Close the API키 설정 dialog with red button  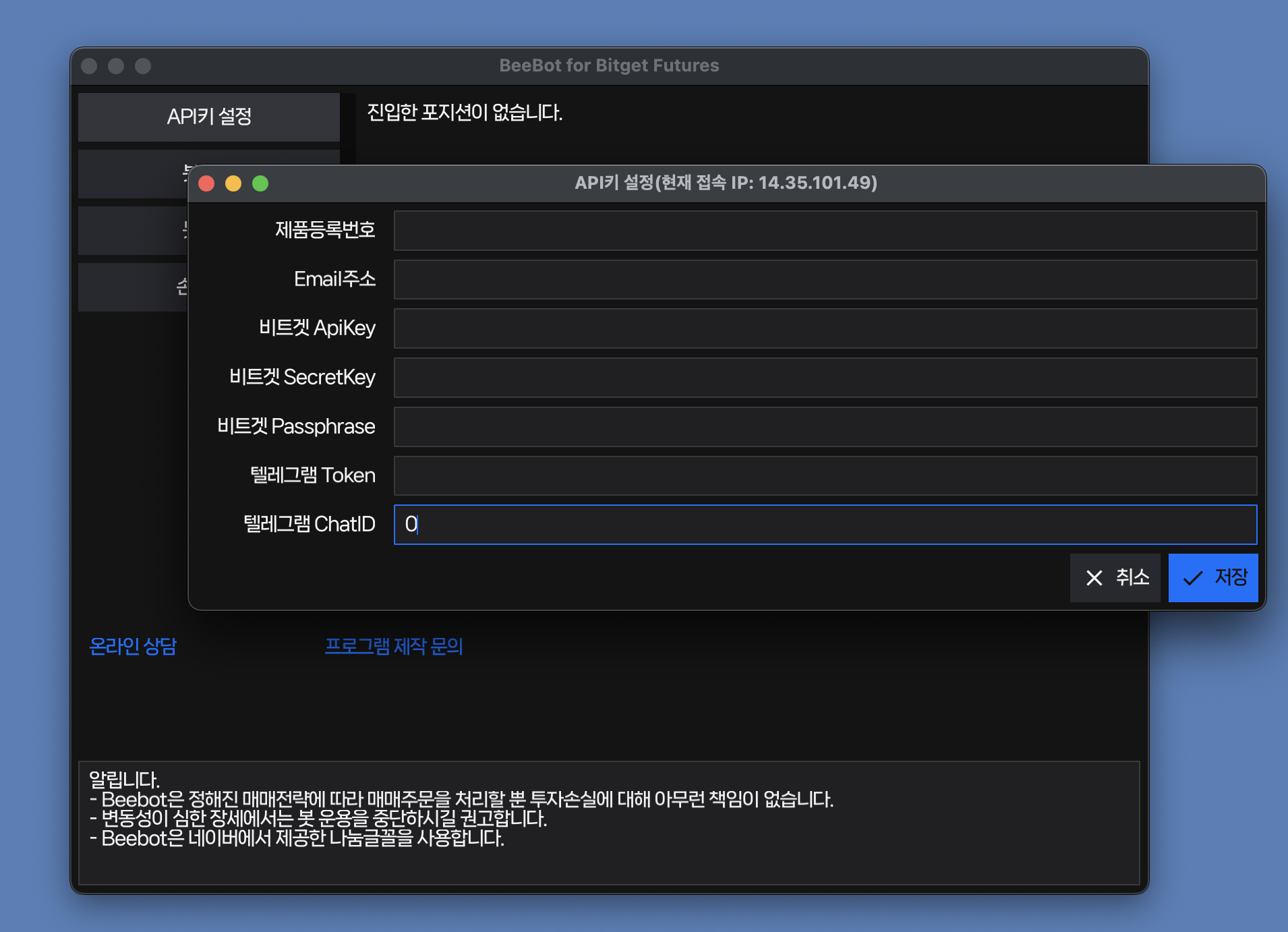206,183
